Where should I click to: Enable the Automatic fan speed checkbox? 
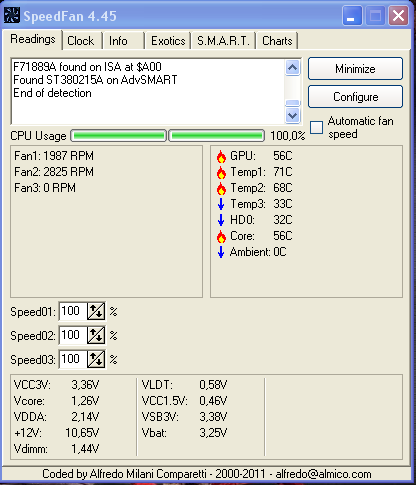[x=316, y=127]
